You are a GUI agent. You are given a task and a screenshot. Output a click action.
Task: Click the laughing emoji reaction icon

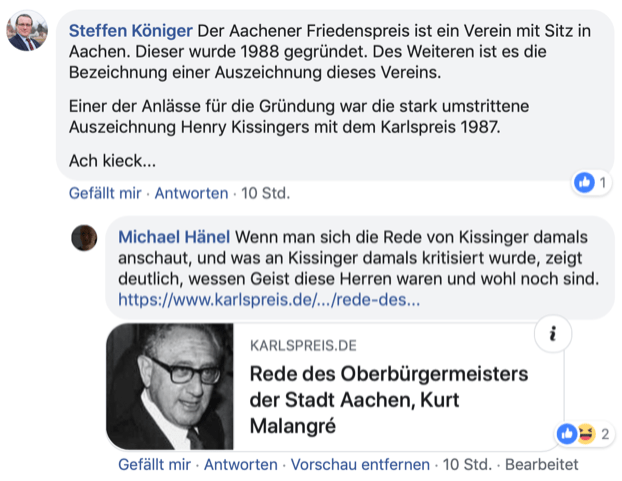pyautogui.click(x=583, y=433)
